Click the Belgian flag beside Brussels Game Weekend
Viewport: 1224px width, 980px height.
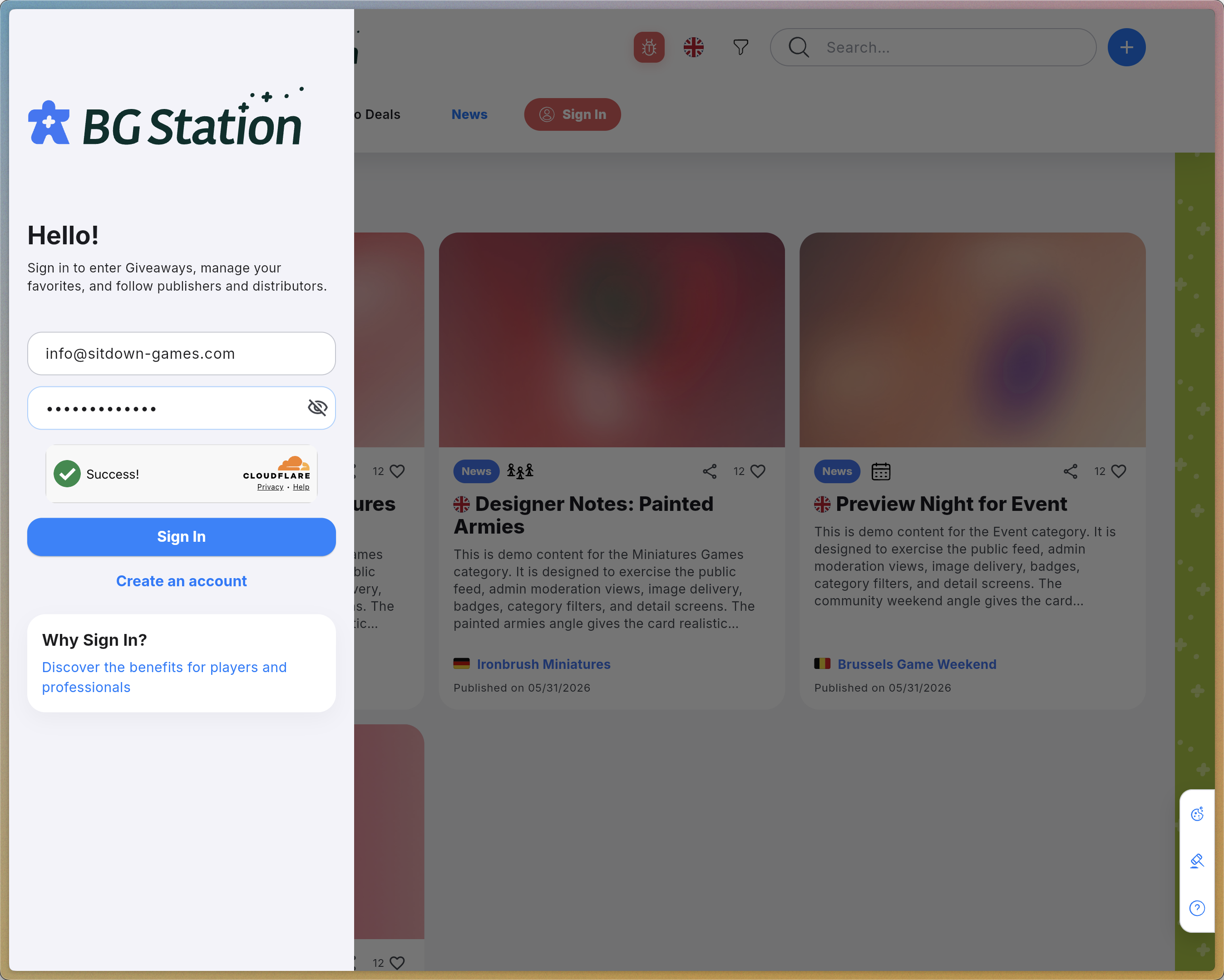click(822, 663)
